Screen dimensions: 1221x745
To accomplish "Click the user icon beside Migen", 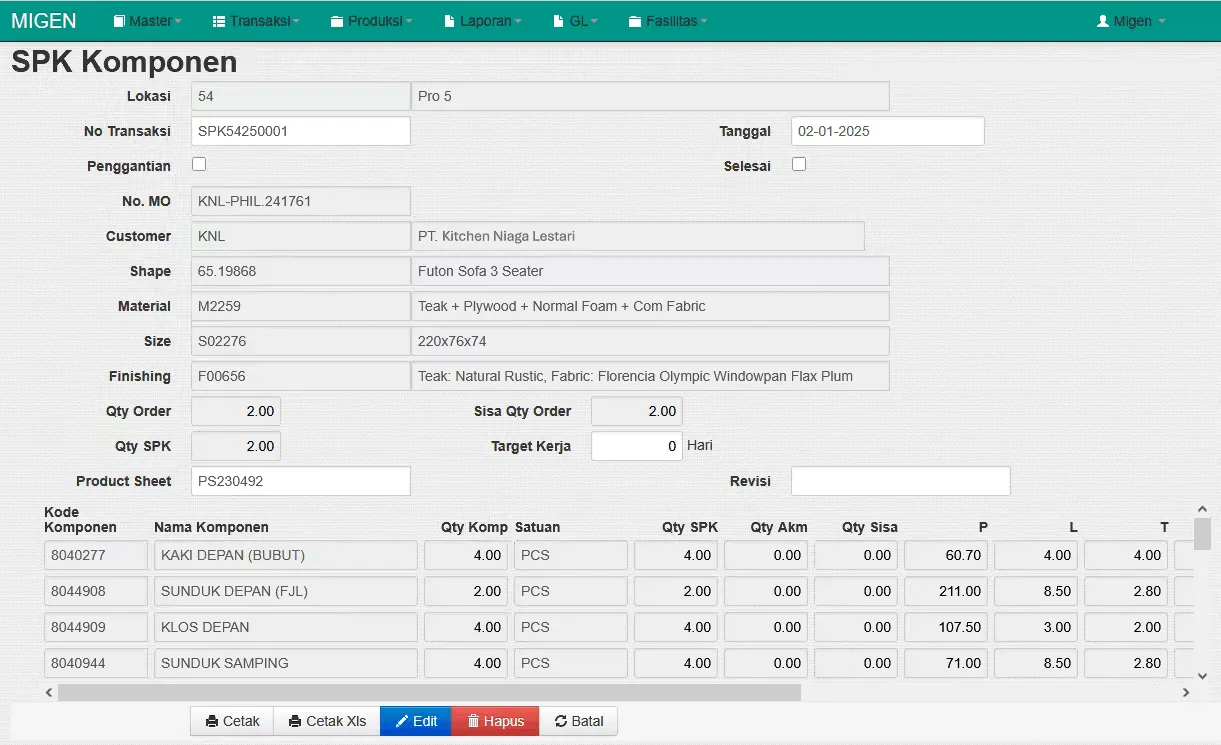I will [1103, 21].
